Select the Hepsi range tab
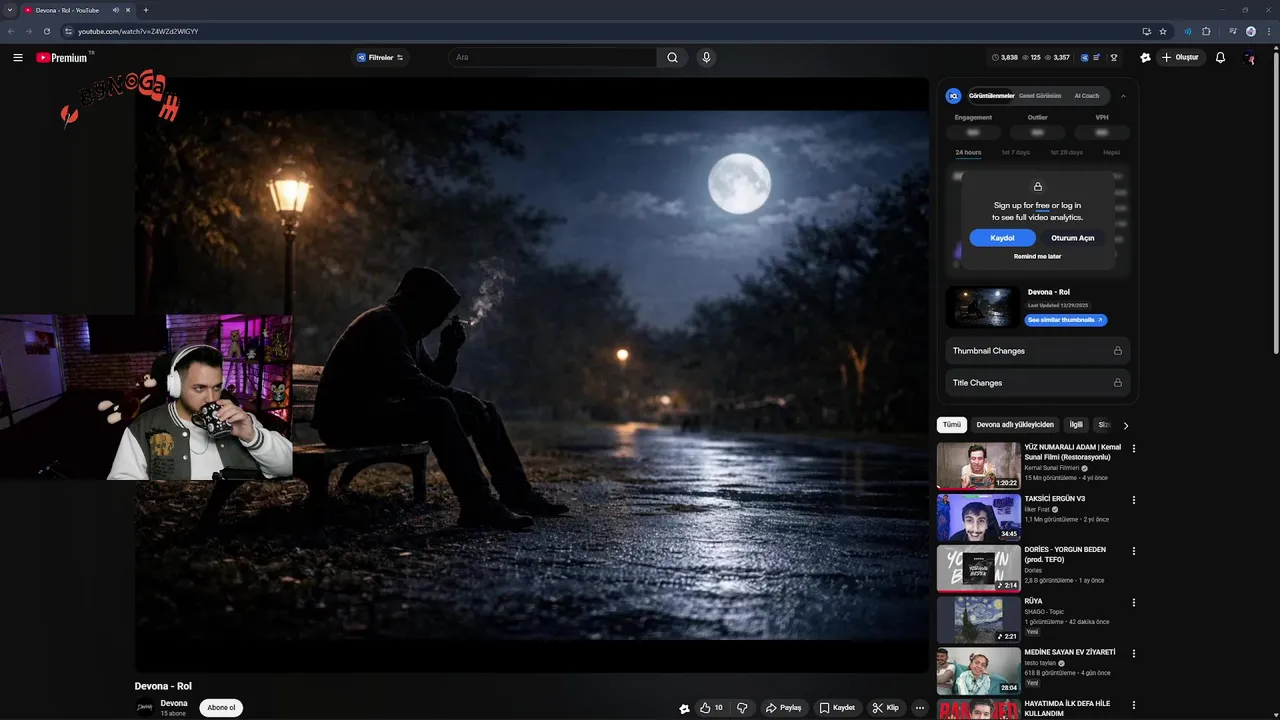This screenshot has width=1280, height=720. coord(1111,153)
